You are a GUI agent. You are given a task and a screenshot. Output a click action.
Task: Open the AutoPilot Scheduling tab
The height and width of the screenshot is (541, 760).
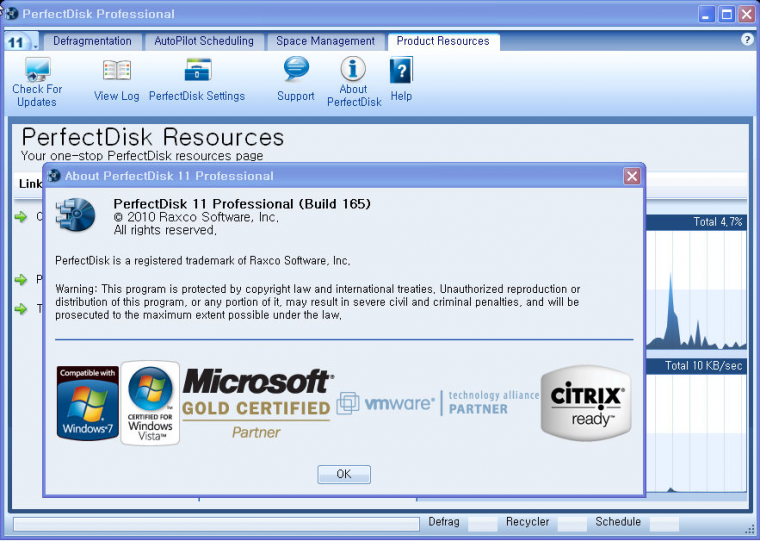204,41
